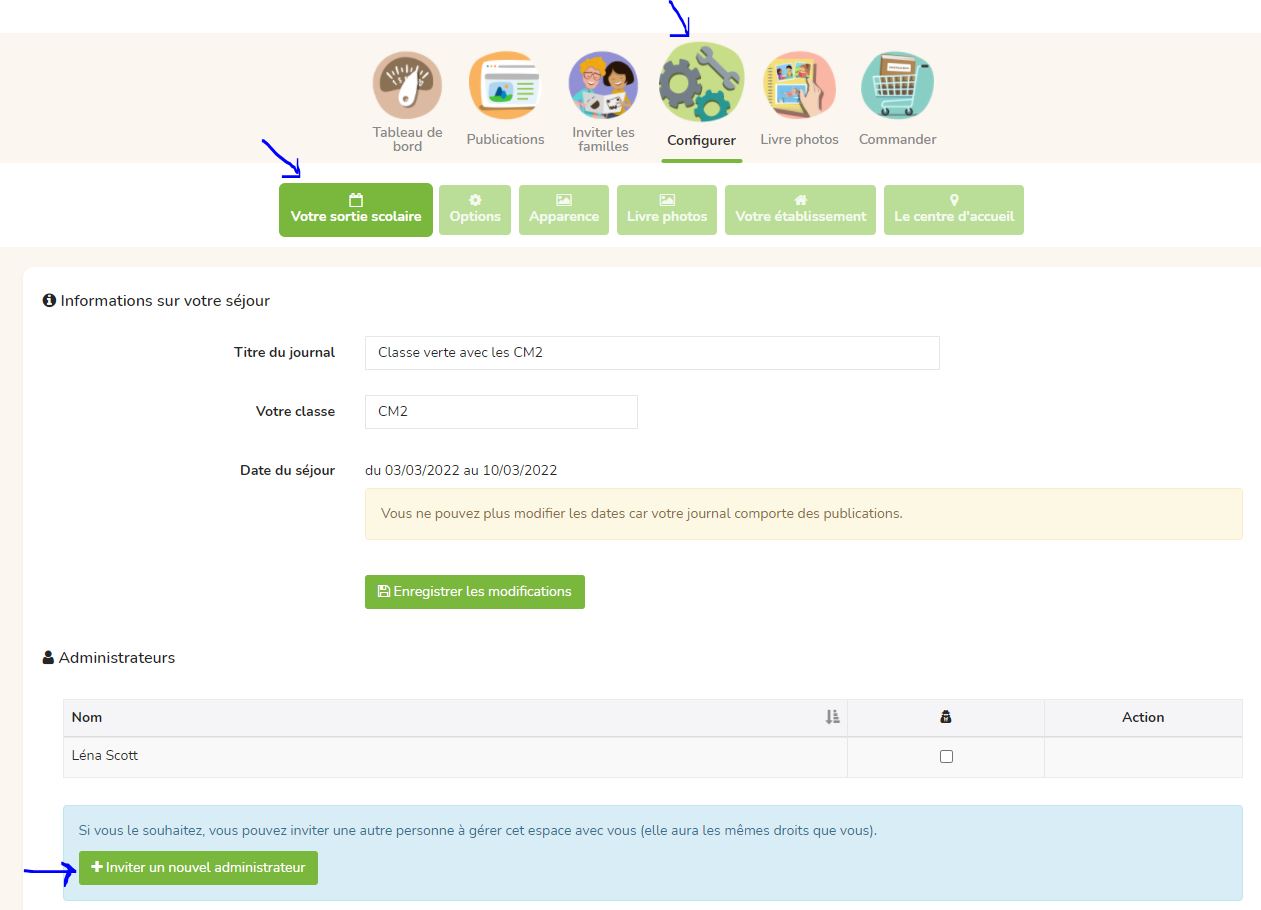Click the Commander shopping cart icon
The width and height of the screenshot is (1261, 910).
point(897,86)
